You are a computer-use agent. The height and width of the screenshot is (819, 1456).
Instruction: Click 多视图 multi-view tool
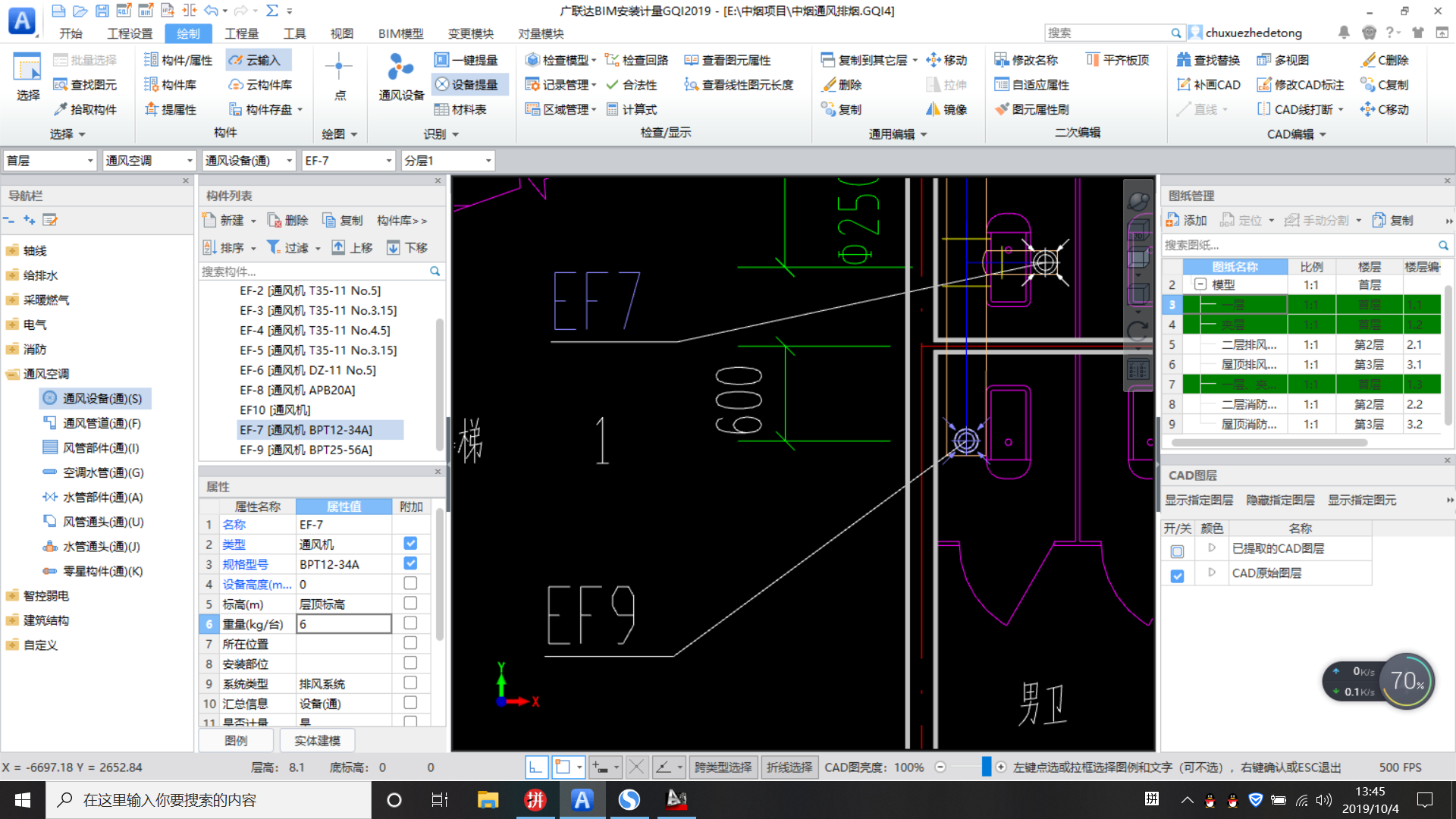1283,60
